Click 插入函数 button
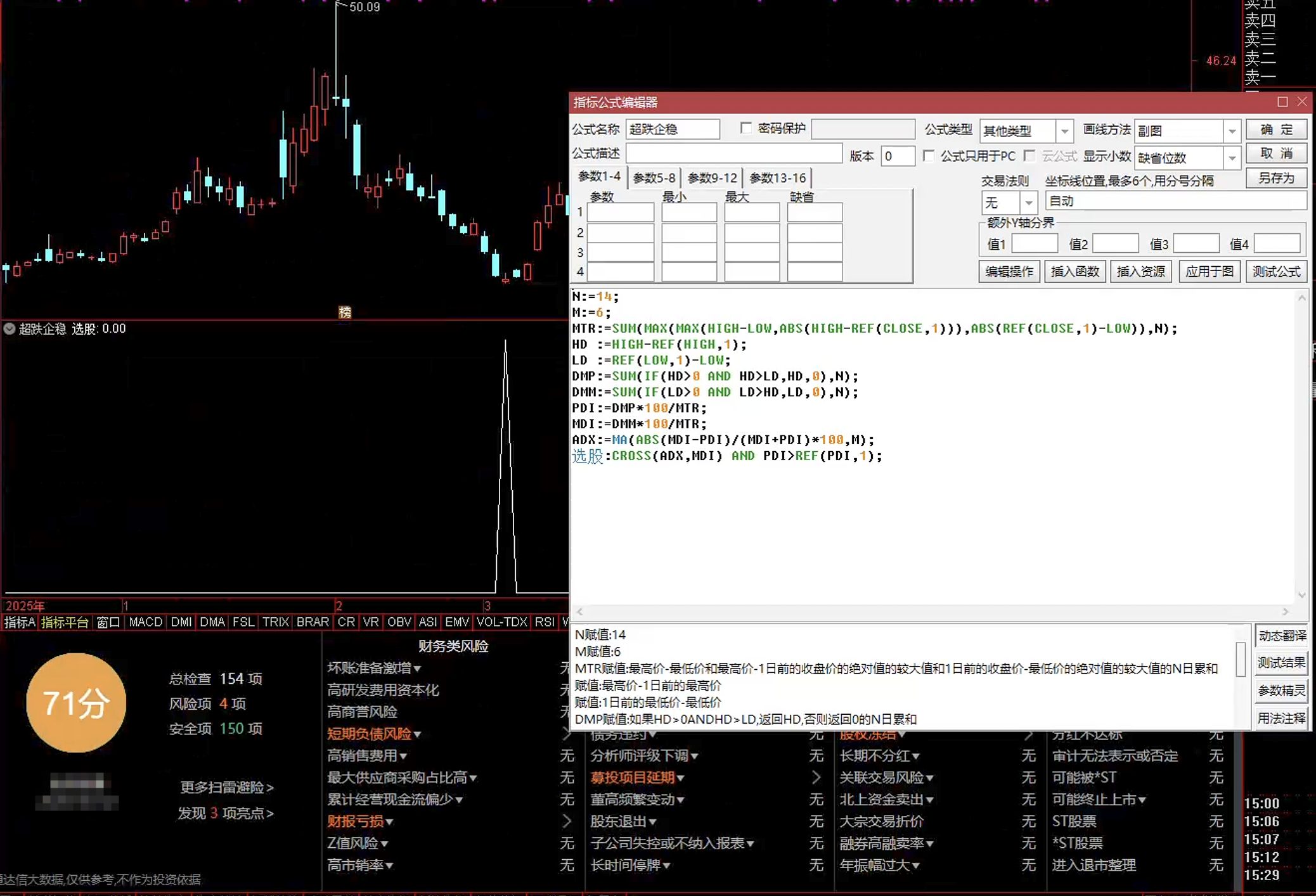 pyautogui.click(x=1075, y=271)
